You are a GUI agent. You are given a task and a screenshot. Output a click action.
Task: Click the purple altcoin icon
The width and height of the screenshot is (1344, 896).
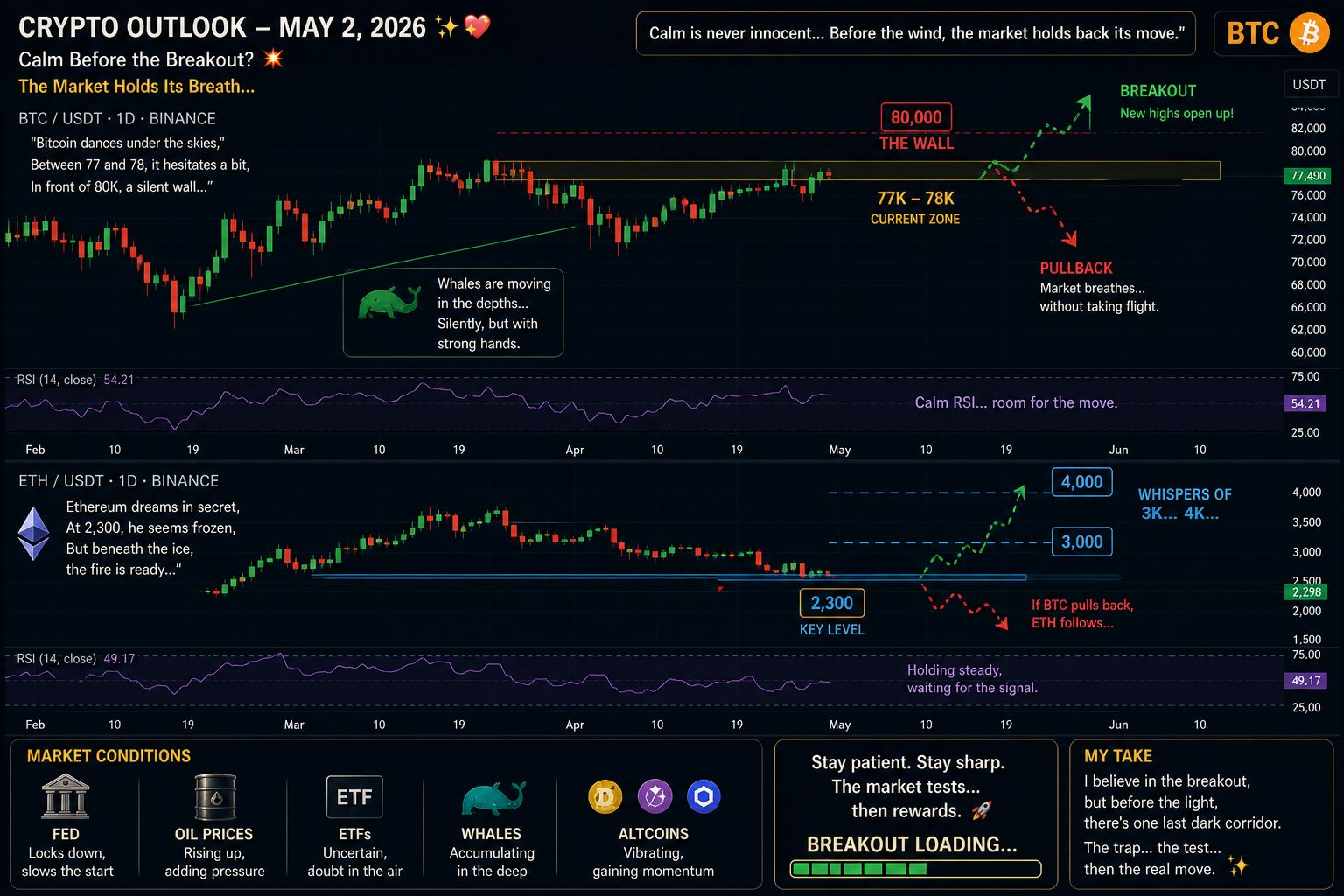pos(654,796)
